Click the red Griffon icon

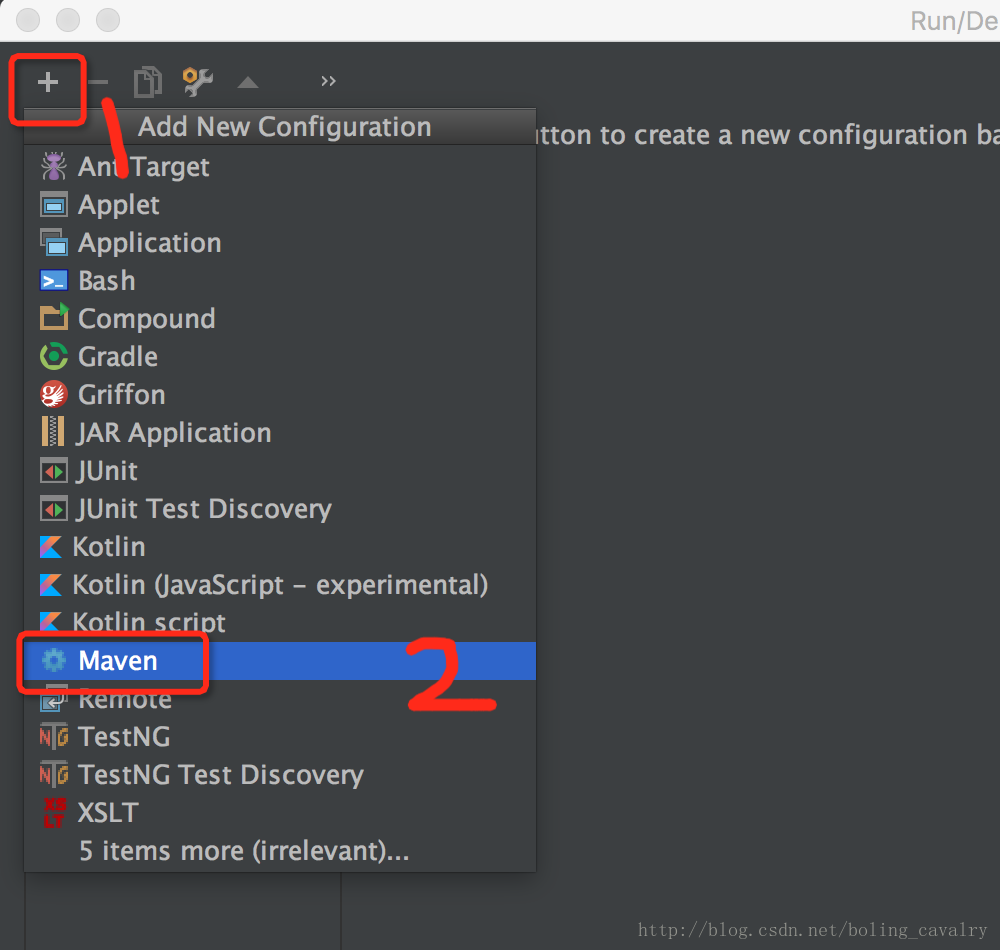(x=54, y=395)
